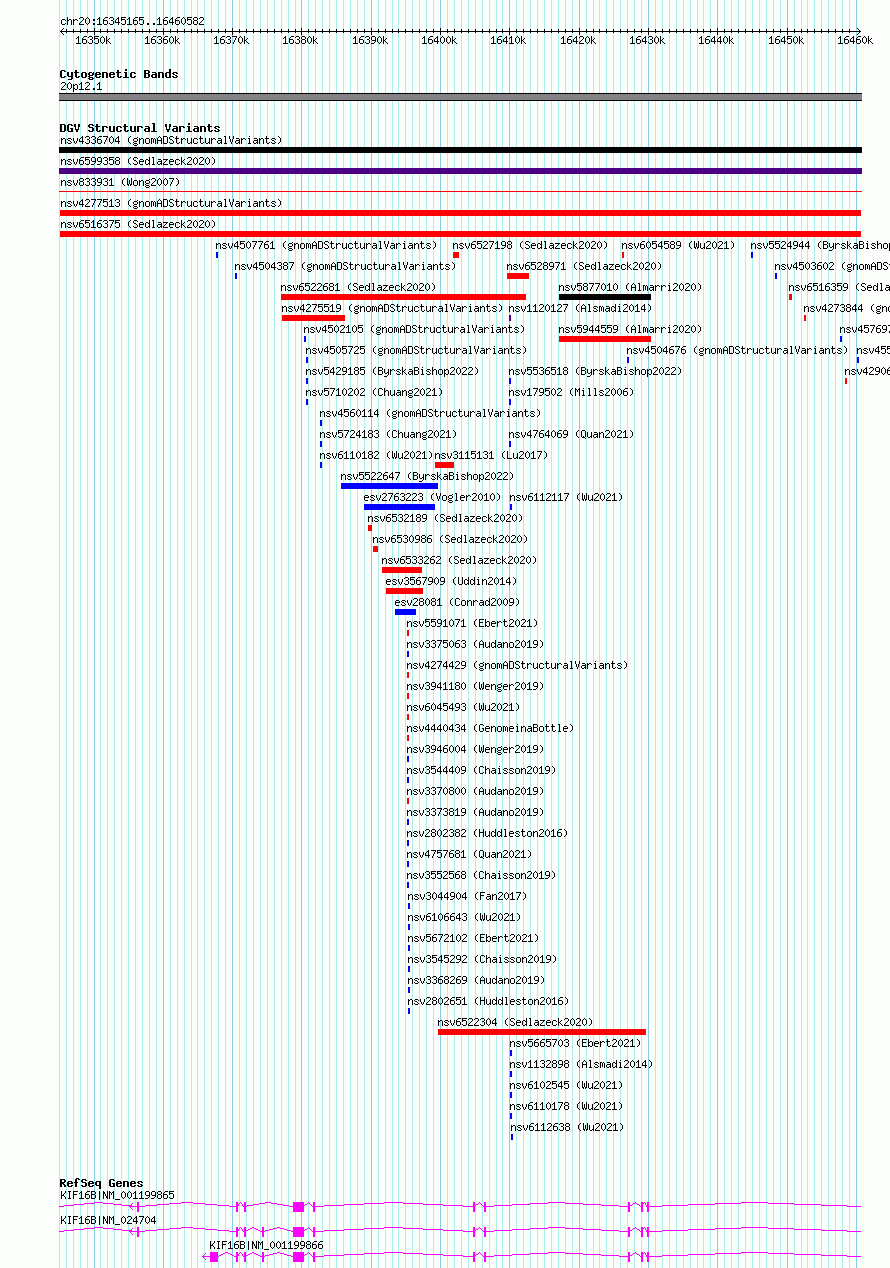Open variant nsv3545292 (Chaisson2019)

pos(481,959)
